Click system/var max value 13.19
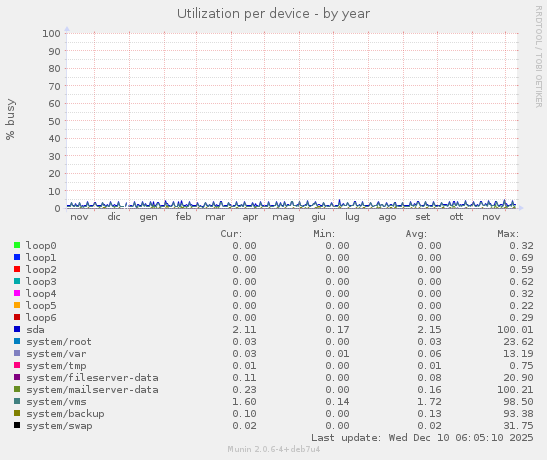 (x=518, y=354)
